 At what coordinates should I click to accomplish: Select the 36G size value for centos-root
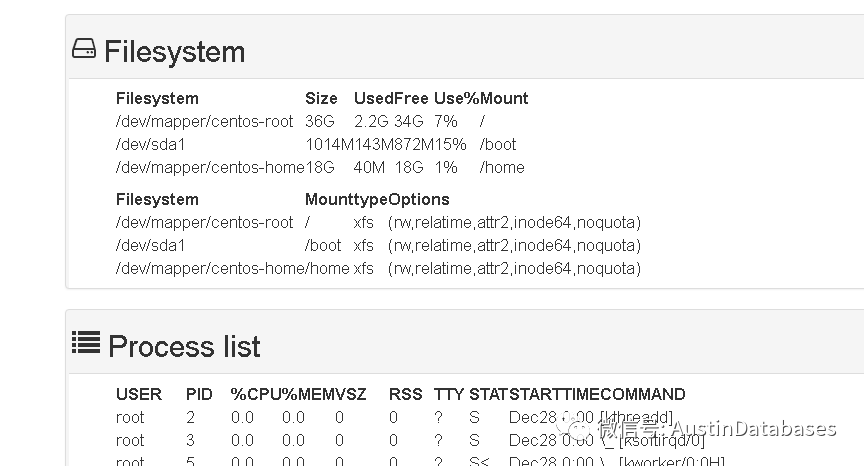(x=320, y=121)
